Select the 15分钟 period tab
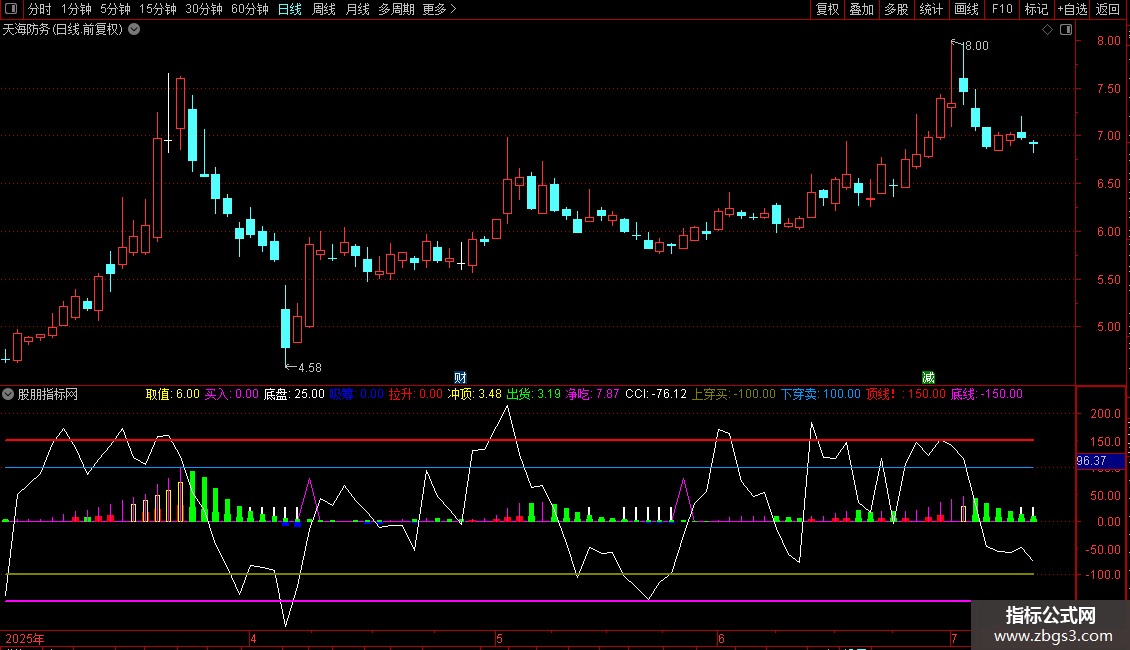 (158, 9)
